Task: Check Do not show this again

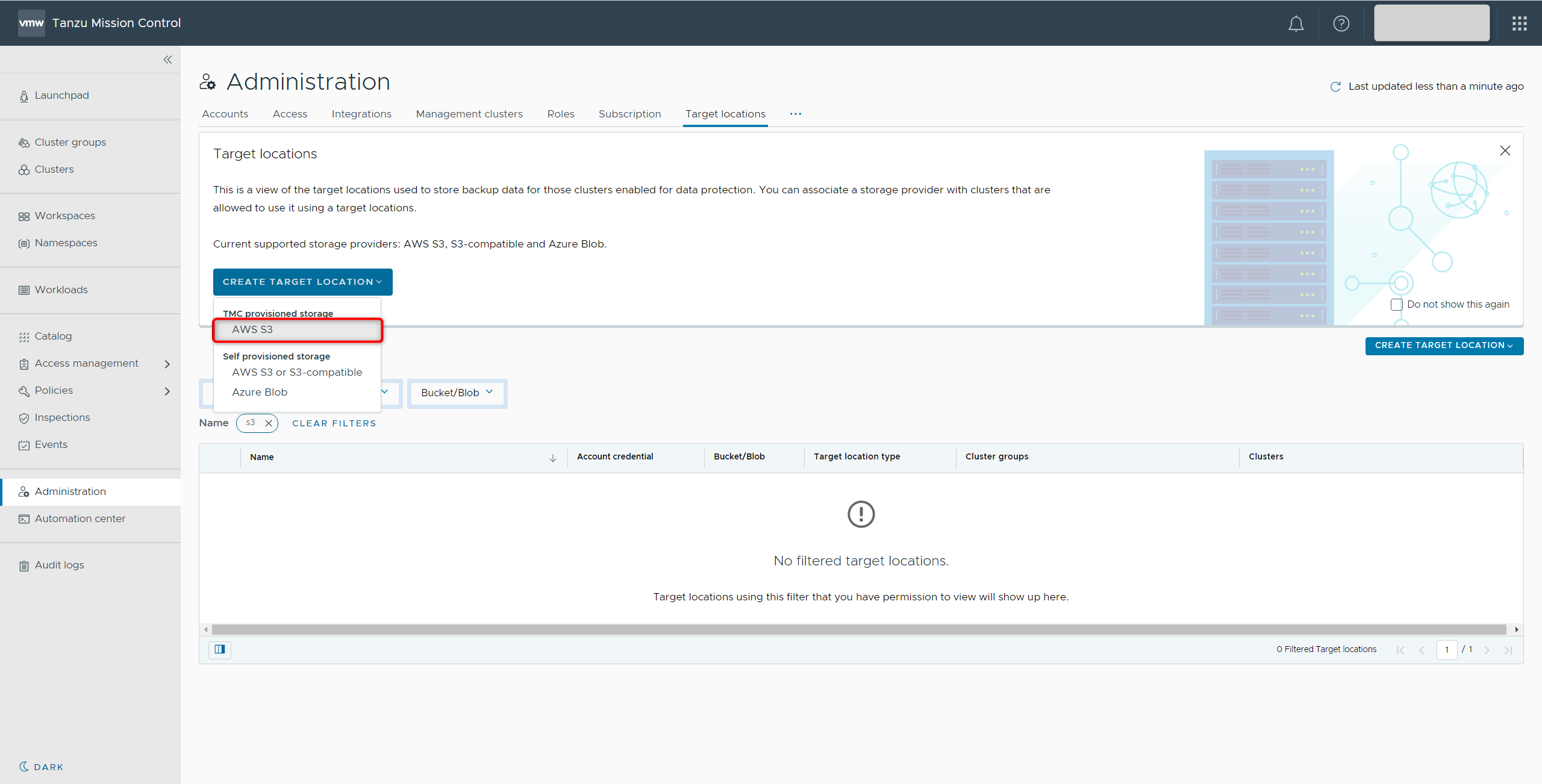Action: tap(1396, 305)
